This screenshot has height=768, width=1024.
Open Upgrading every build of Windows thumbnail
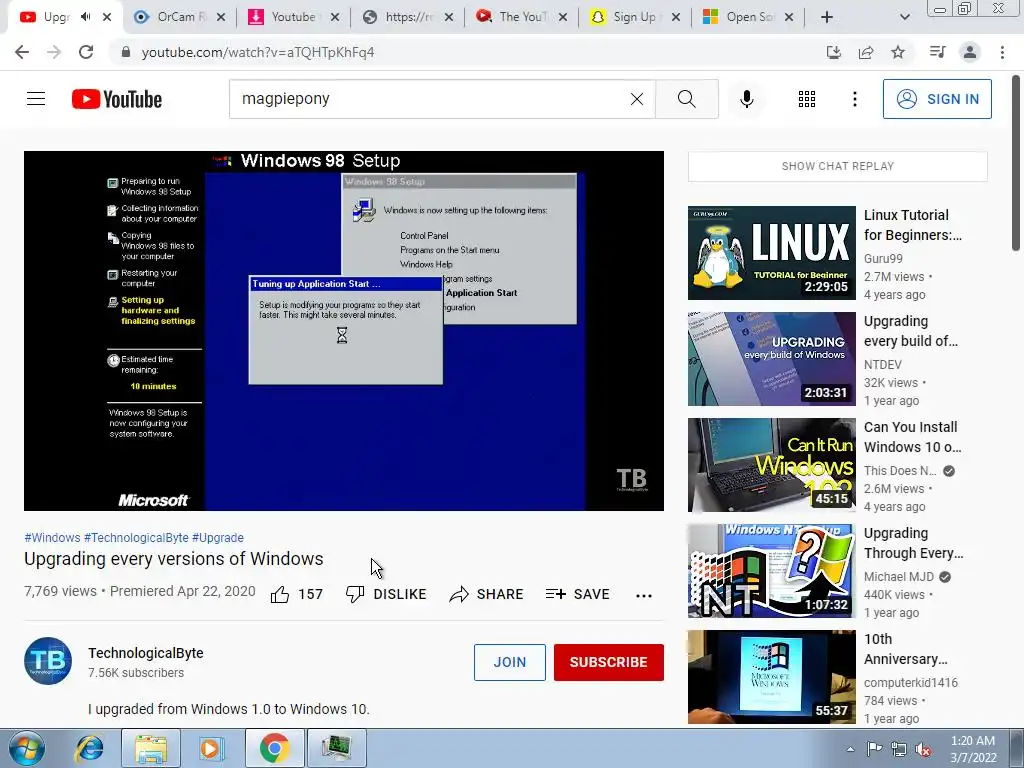point(771,359)
